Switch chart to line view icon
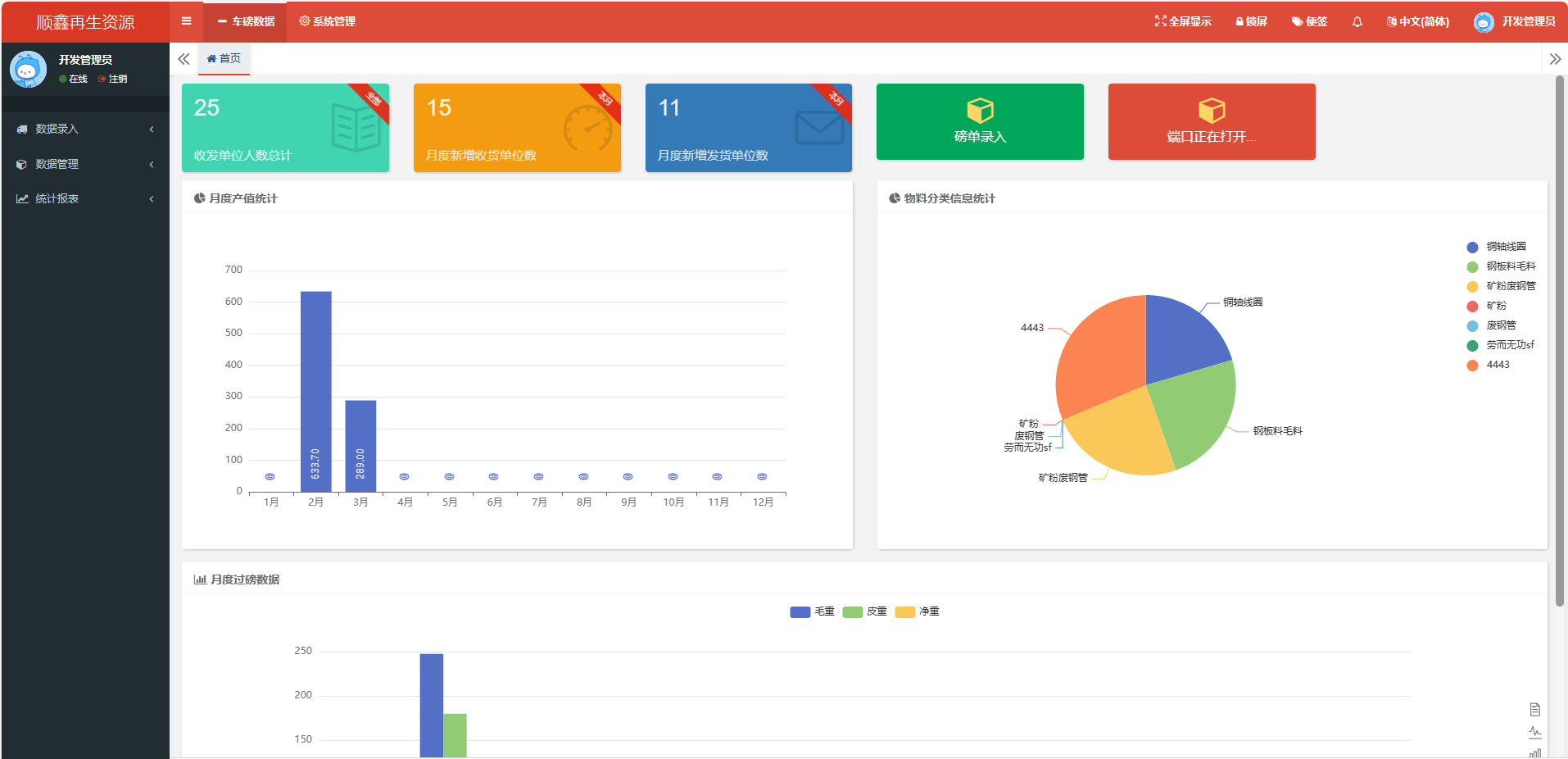This screenshot has width=1568, height=759. click(x=1534, y=732)
